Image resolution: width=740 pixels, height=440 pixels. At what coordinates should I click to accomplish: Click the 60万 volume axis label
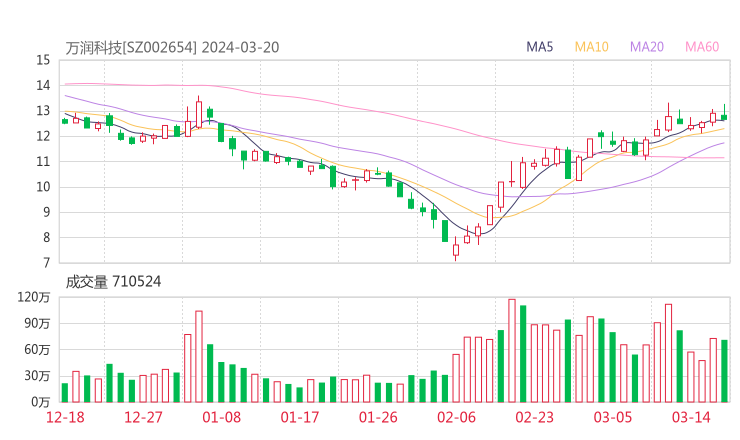point(37,350)
